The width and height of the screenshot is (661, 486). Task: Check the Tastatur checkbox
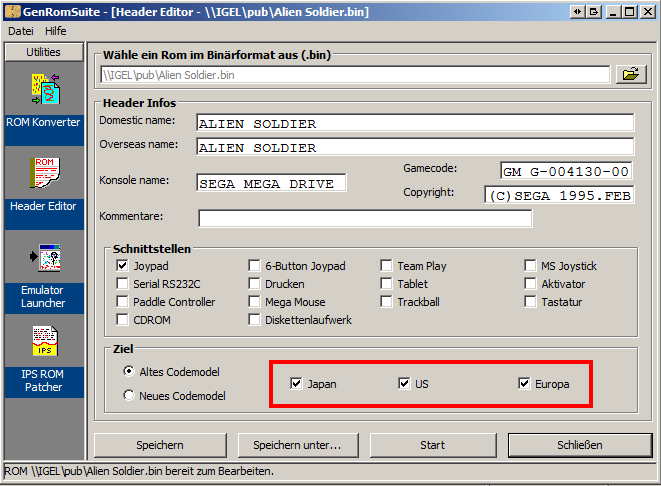point(530,302)
